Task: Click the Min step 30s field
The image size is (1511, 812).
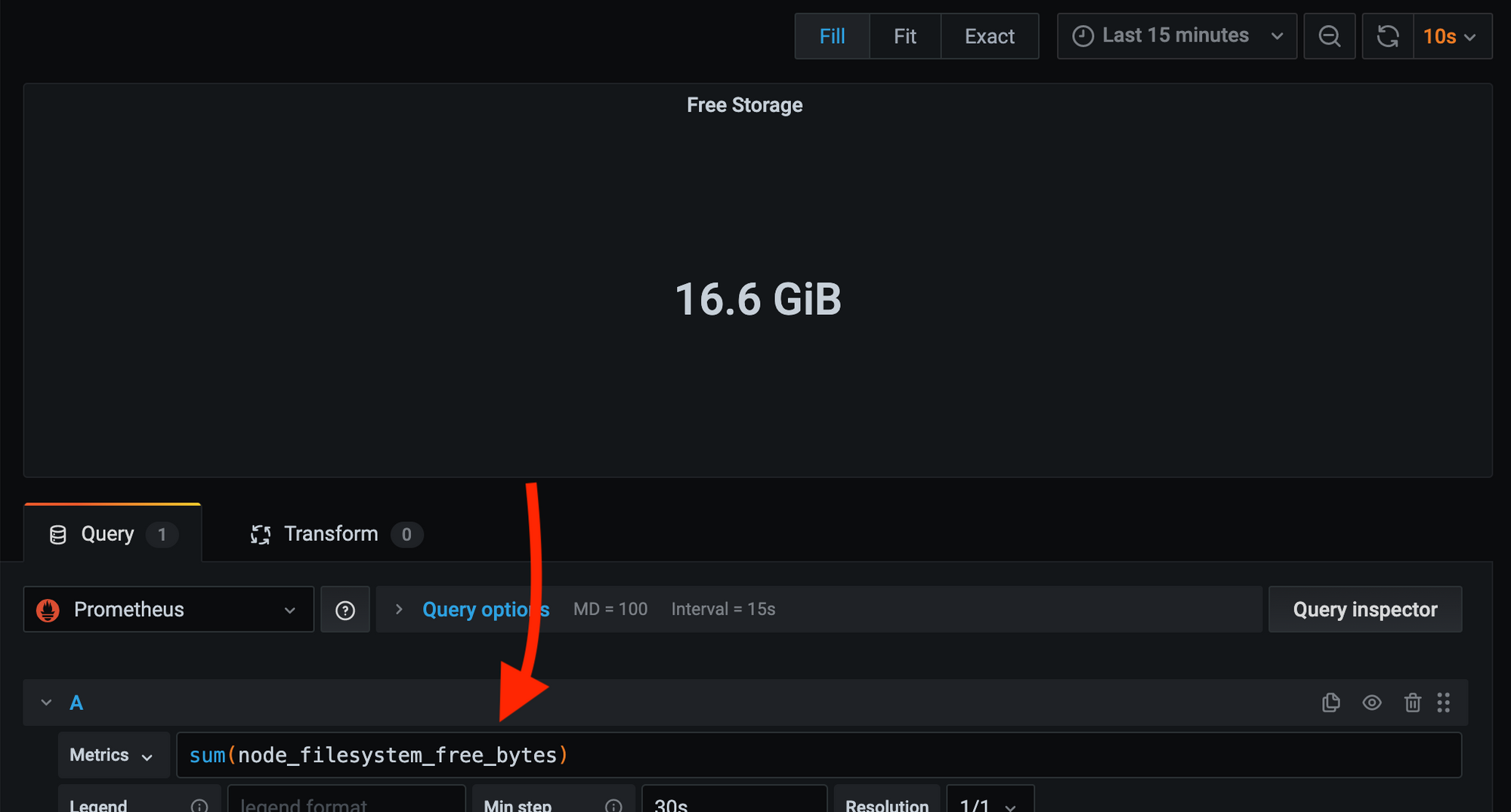Action: 734,800
